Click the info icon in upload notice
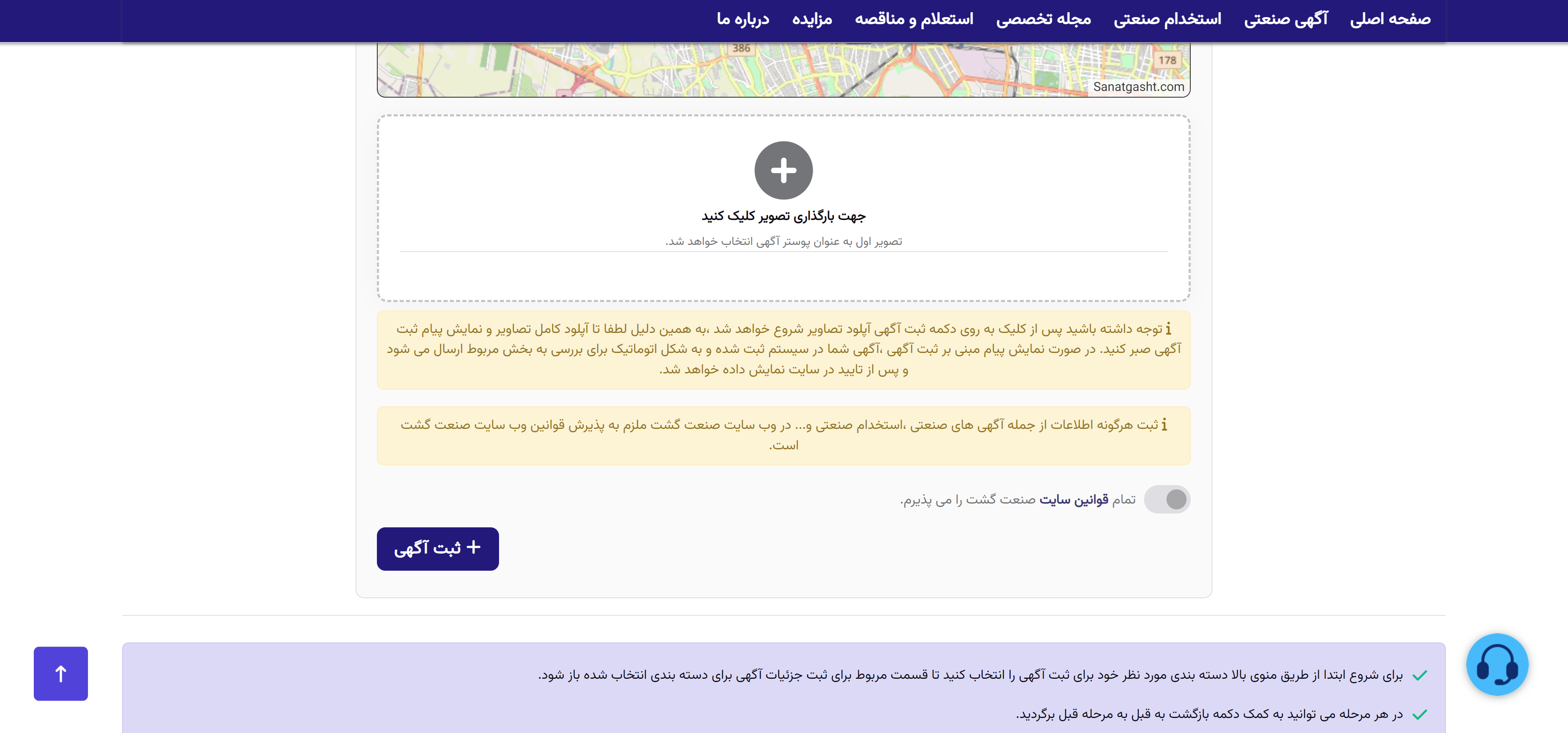 click(x=1168, y=329)
